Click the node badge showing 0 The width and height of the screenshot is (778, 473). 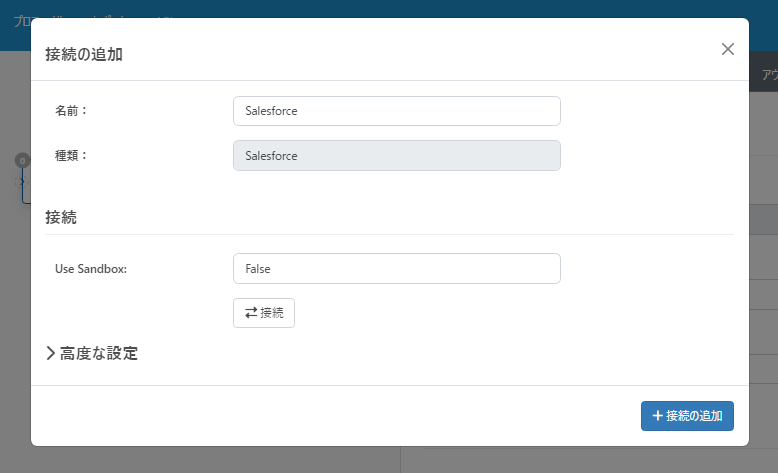tap(22, 160)
